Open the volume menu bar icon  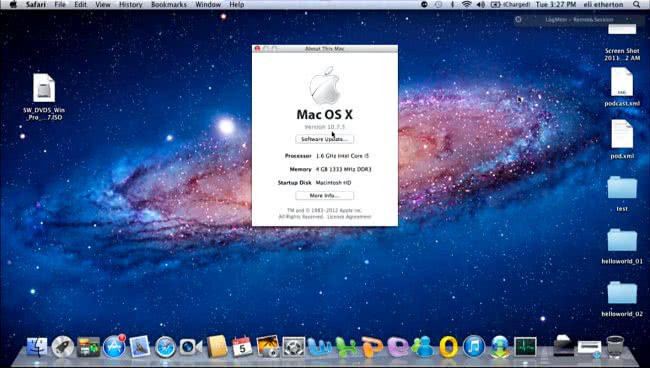(481, 5)
